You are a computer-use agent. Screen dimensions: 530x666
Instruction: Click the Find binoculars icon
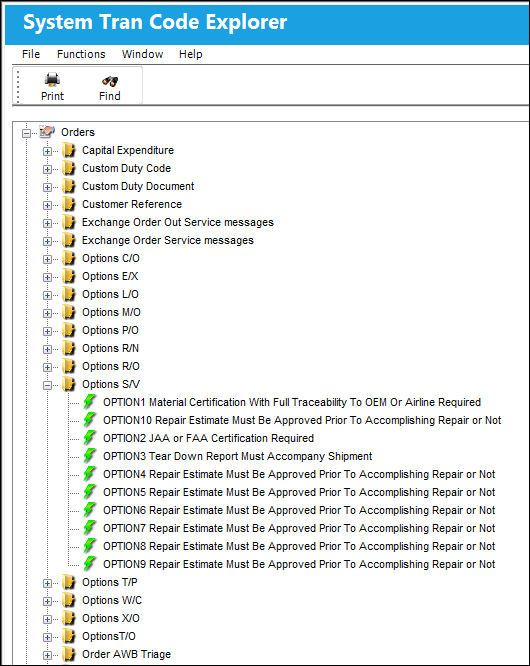[x=110, y=80]
